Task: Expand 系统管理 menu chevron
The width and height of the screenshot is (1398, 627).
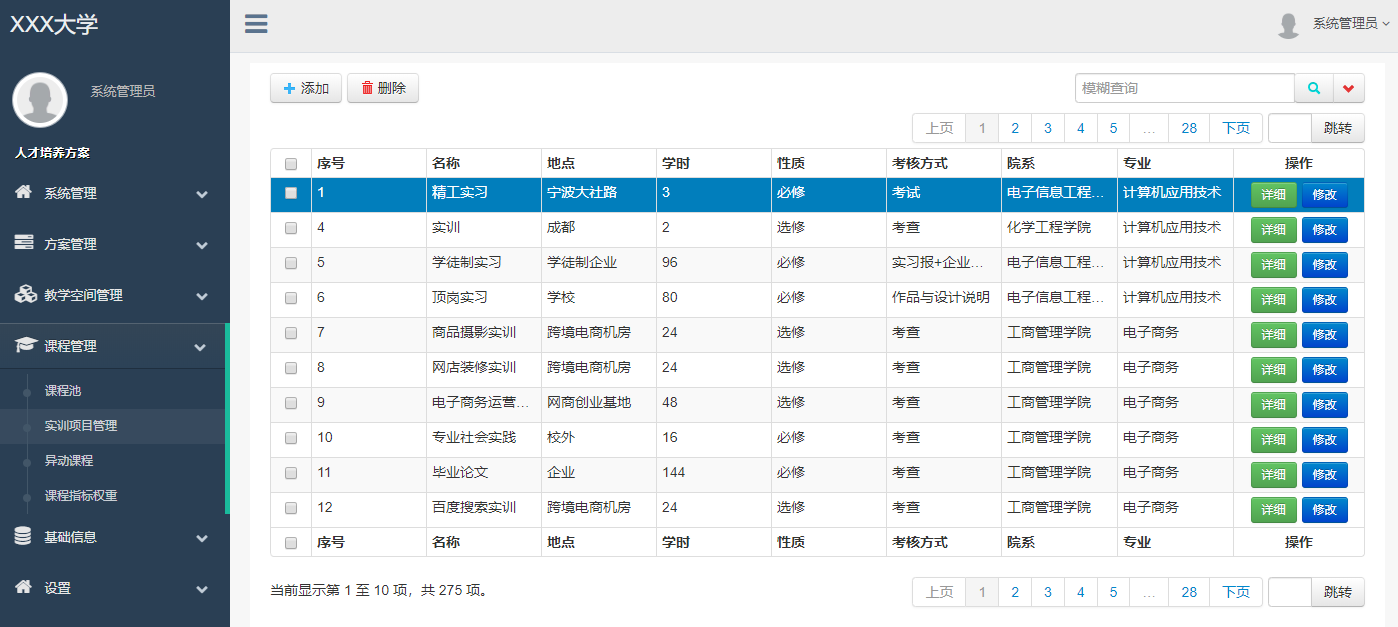Action: (x=202, y=194)
